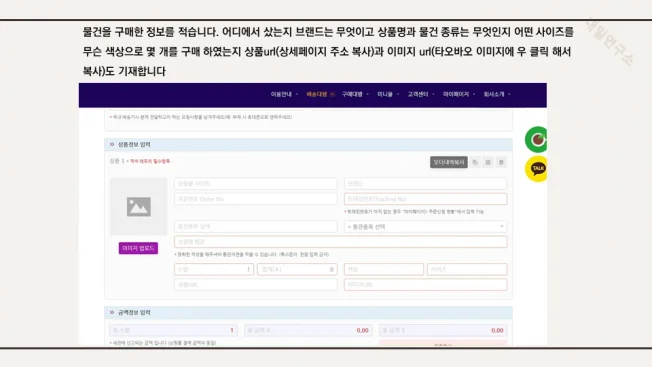
Task: Click the product image placeholder thumbnail
Action: [138, 207]
